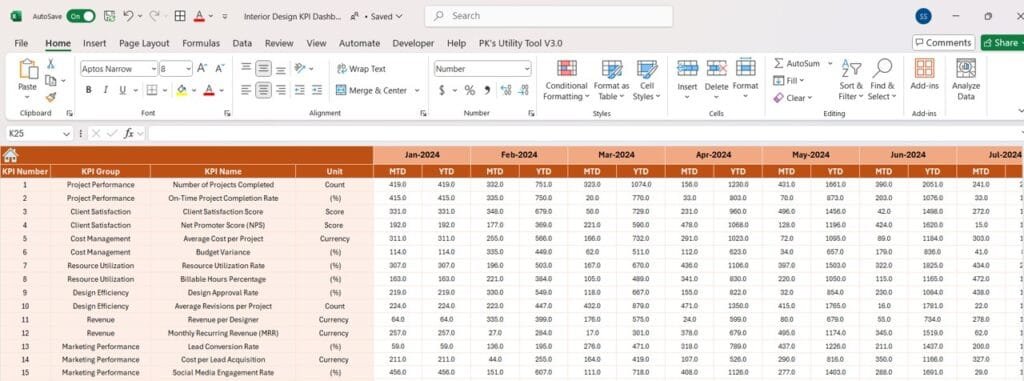Viewport: 1024px width, 381px height.
Task: Switch to the Data tab
Action: [x=242, y=43]
